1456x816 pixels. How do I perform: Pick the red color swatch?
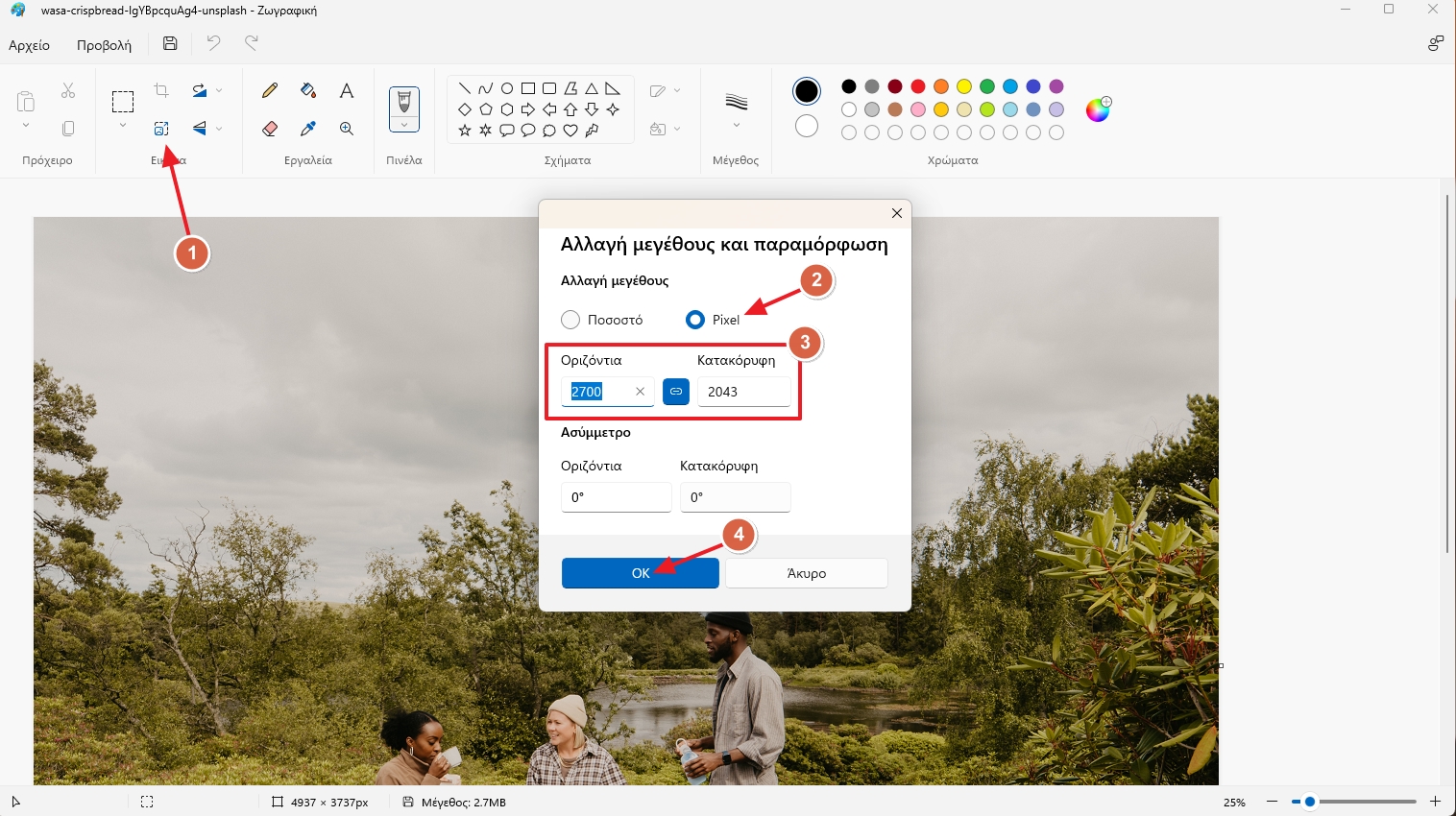point(918,86)
